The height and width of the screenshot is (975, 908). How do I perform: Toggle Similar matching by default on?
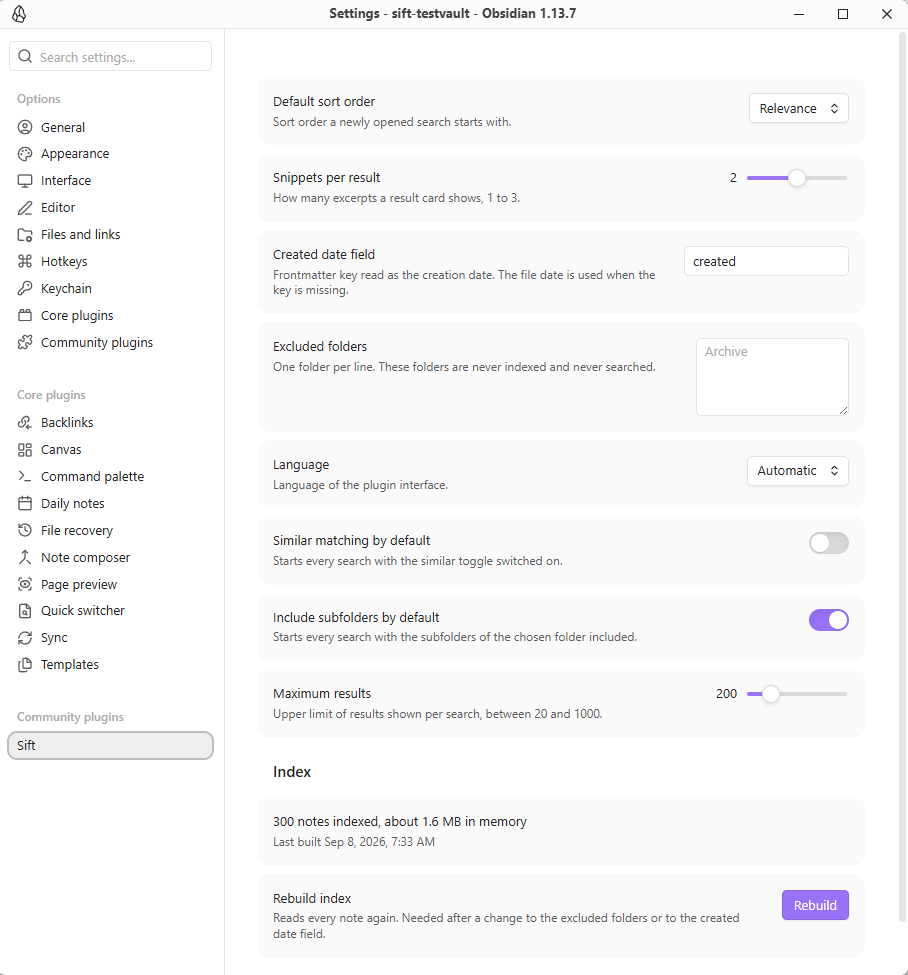click(828, 543)
